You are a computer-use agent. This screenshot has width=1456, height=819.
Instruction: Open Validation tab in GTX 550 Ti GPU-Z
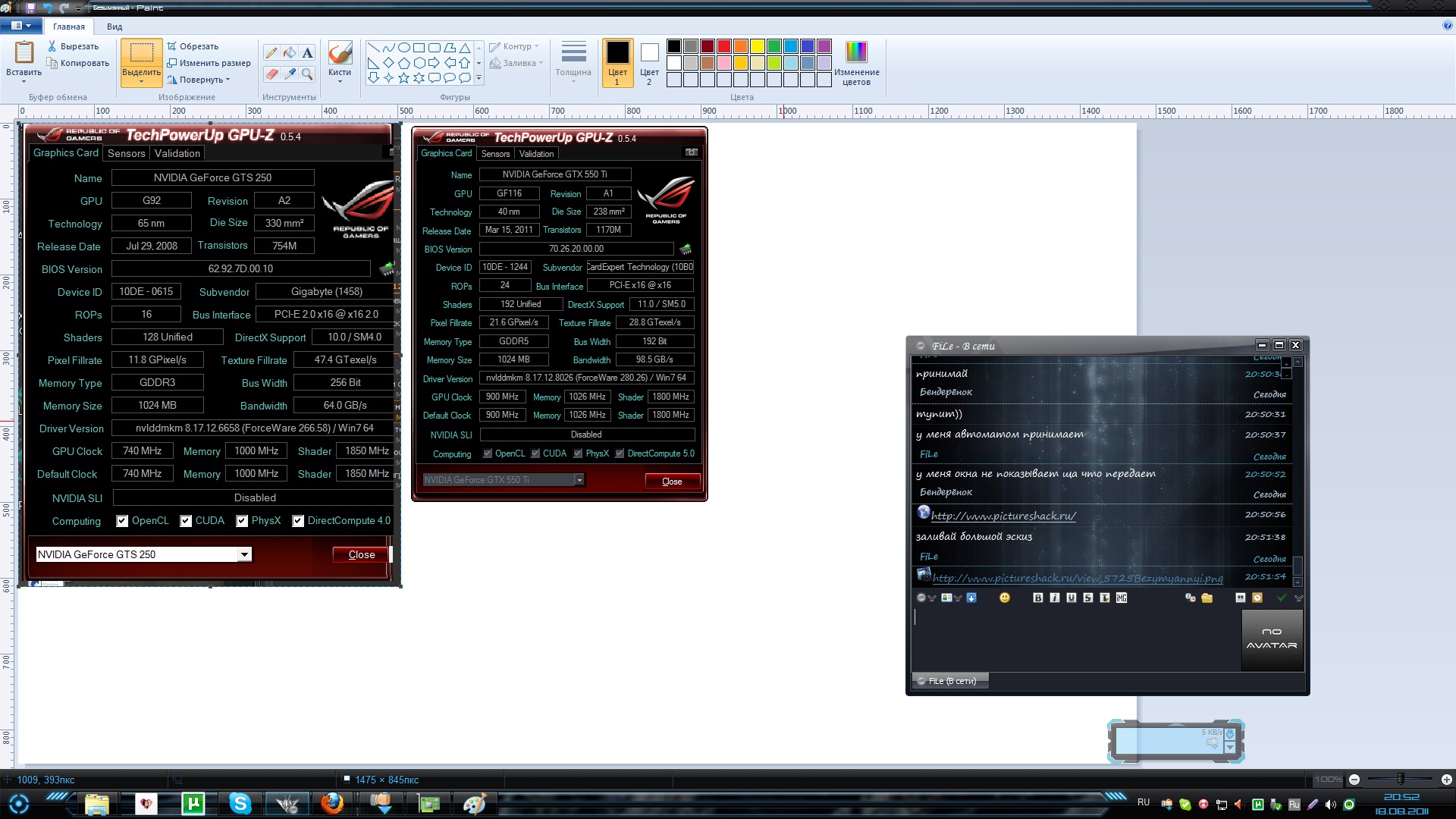pyautogui.click(x=536, y=153)
